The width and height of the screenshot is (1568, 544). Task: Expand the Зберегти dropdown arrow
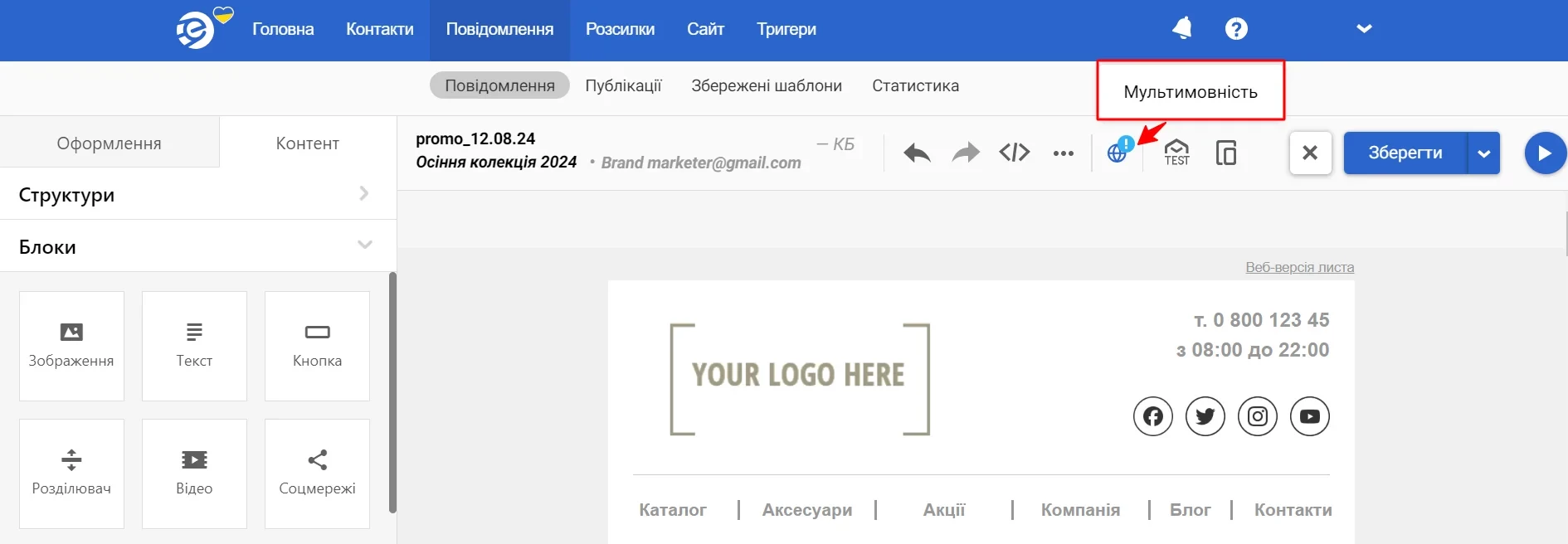[x=1484, y=153]
